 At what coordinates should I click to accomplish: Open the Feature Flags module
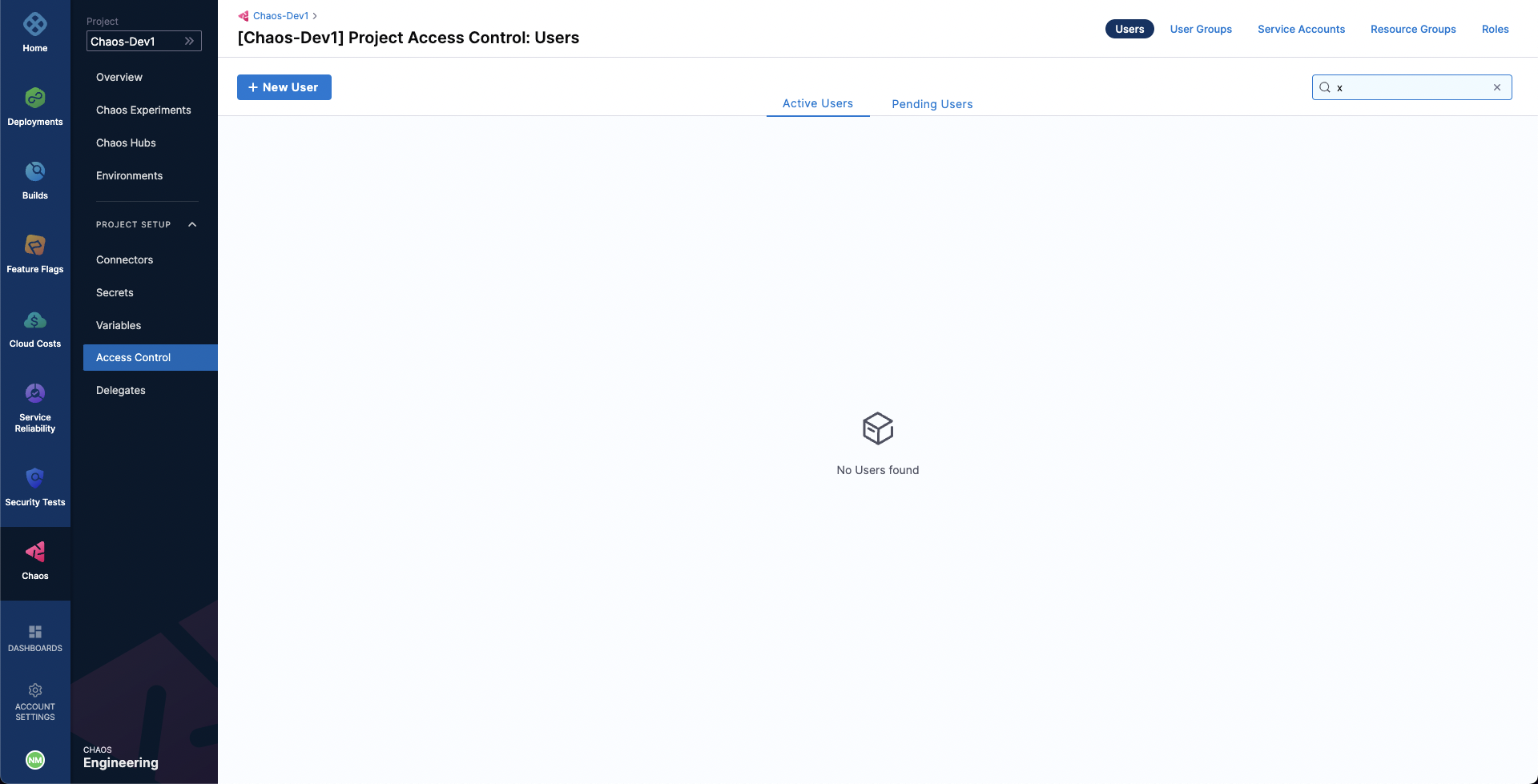point(35,255)
